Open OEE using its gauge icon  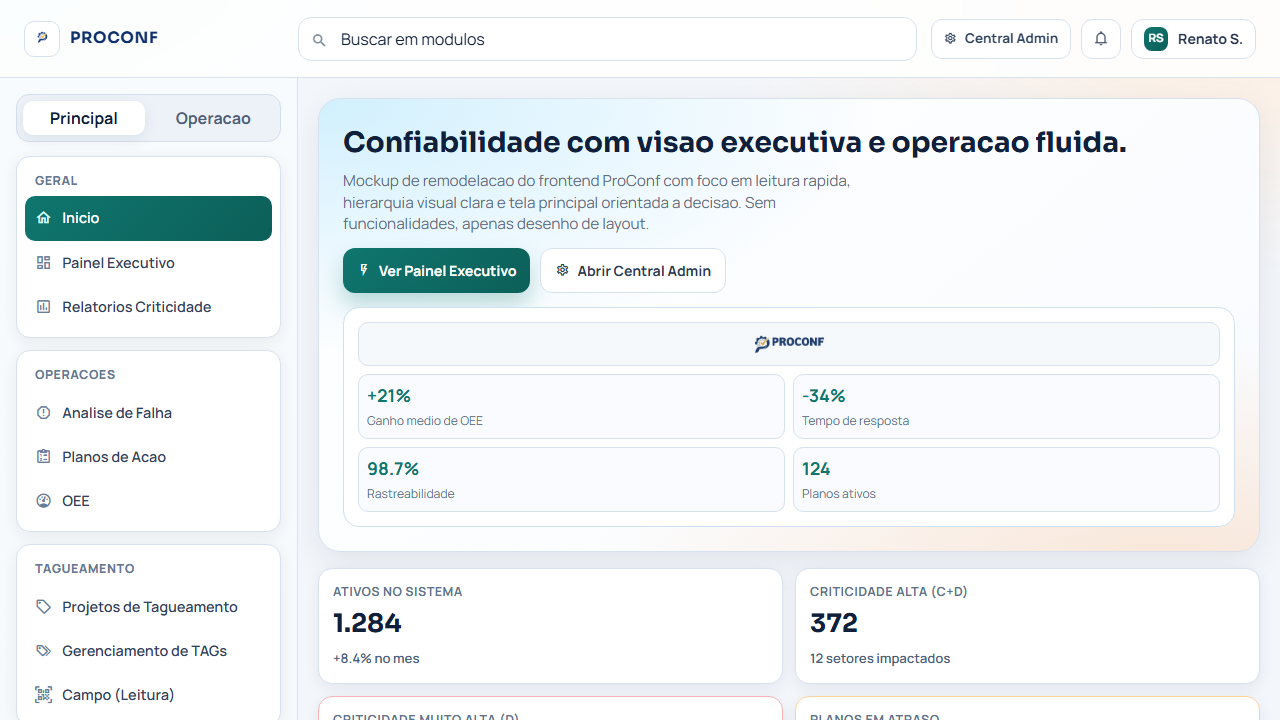42,500
